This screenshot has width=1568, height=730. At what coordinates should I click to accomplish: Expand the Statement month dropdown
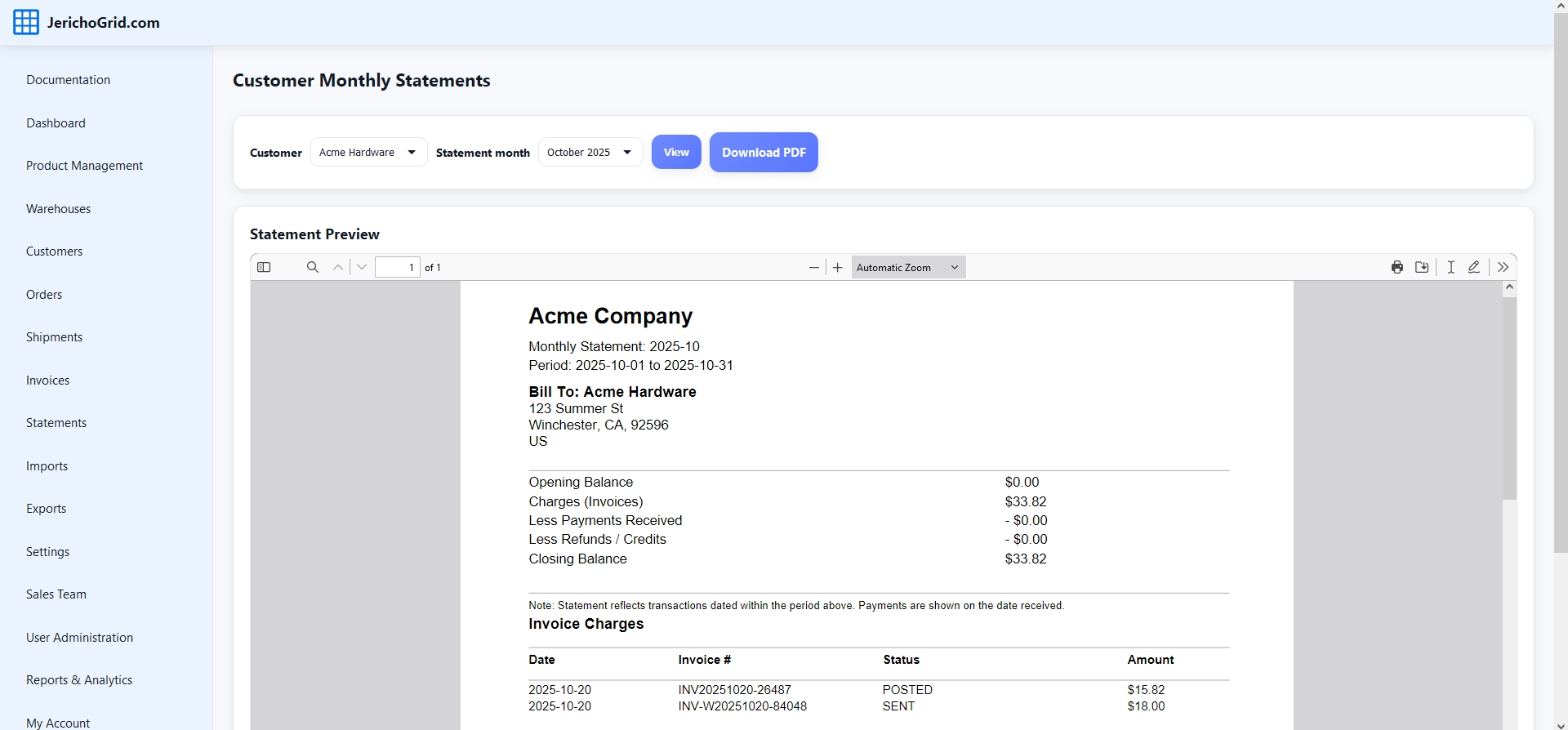[590, 153]
